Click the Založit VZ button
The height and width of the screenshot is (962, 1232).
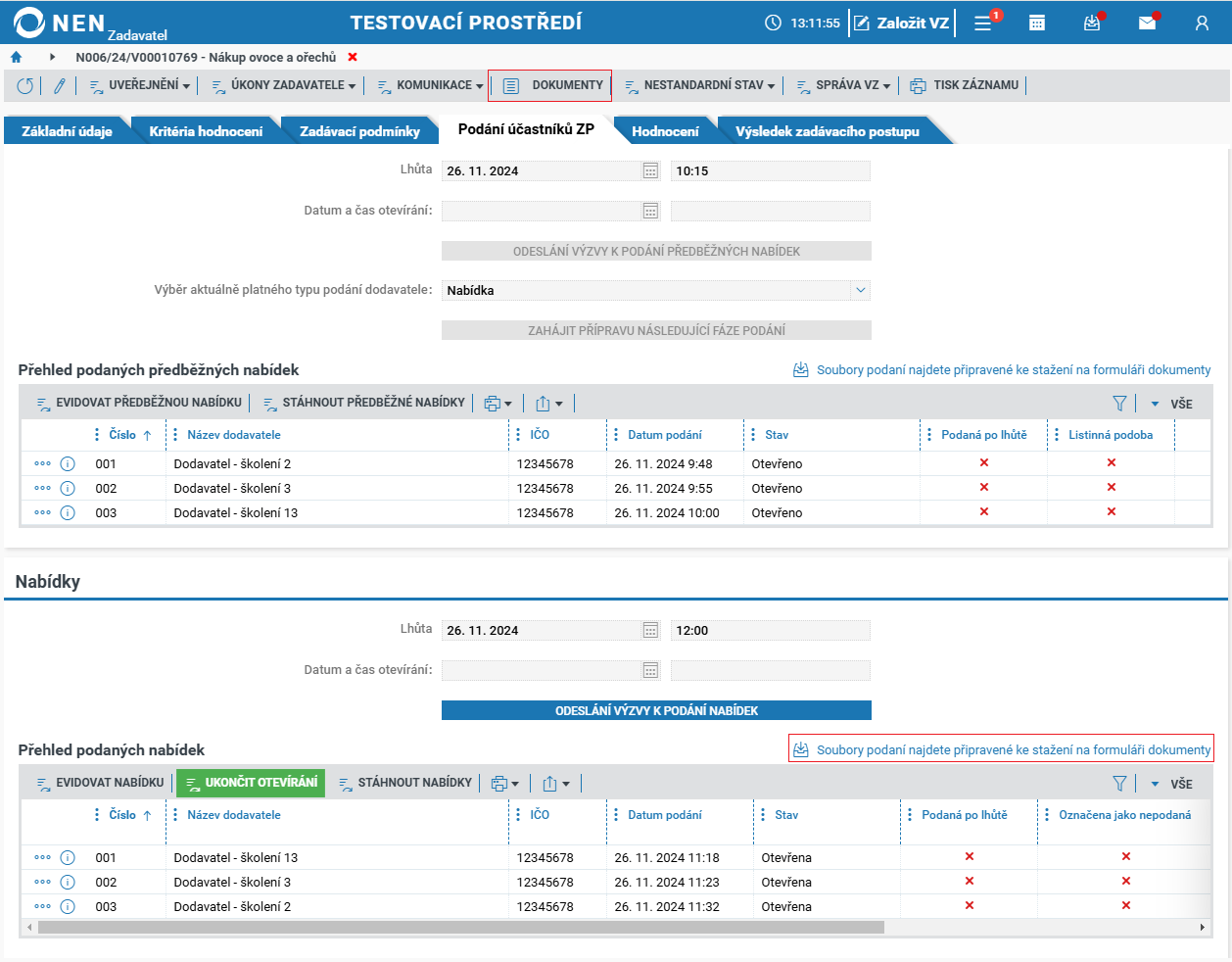tap(902, 23)
